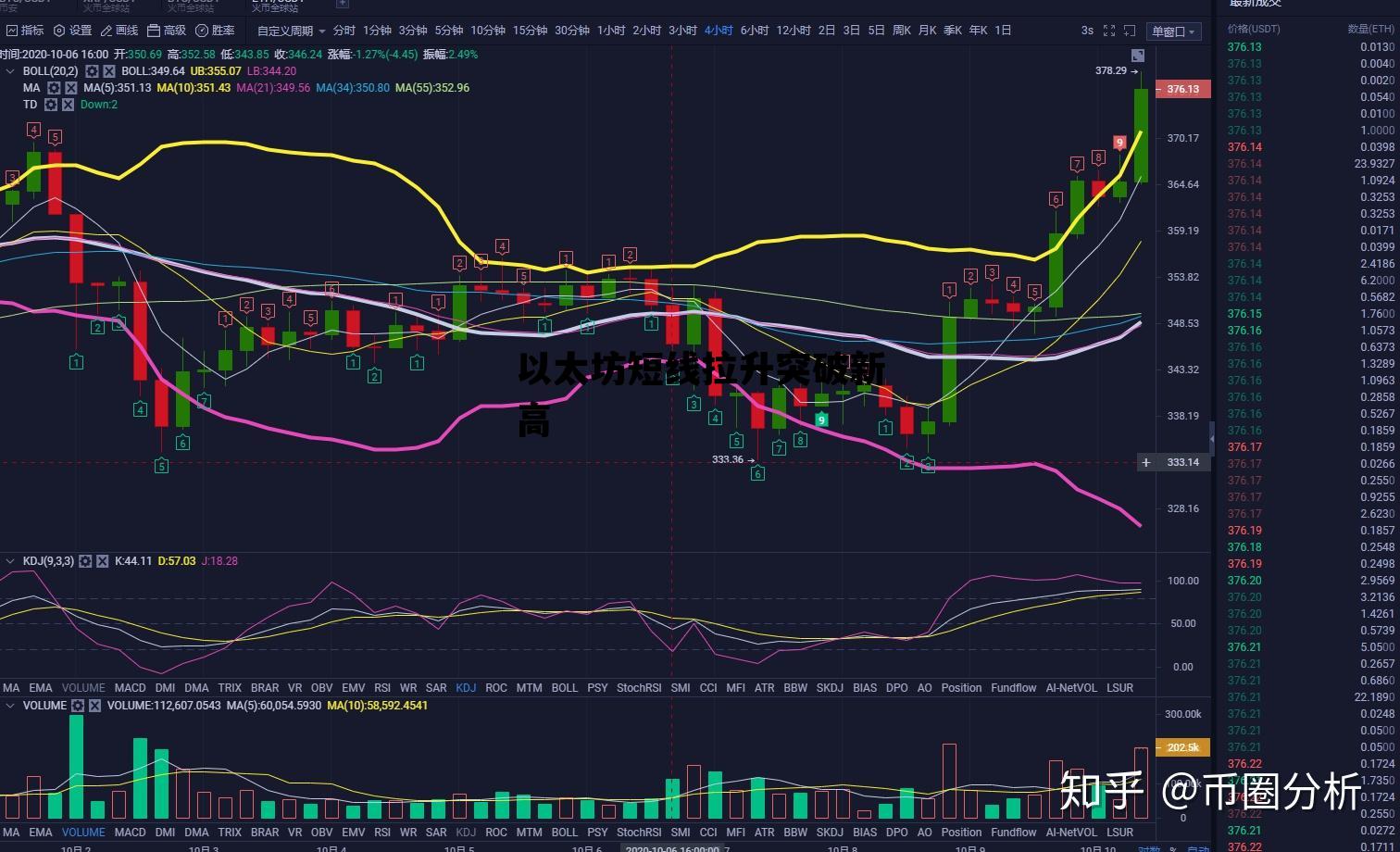Image resolution: width=1400 pixels, height=852 pixels.
Task: Select the trade row with quantity 23.9327
Action: (1311, 164)
